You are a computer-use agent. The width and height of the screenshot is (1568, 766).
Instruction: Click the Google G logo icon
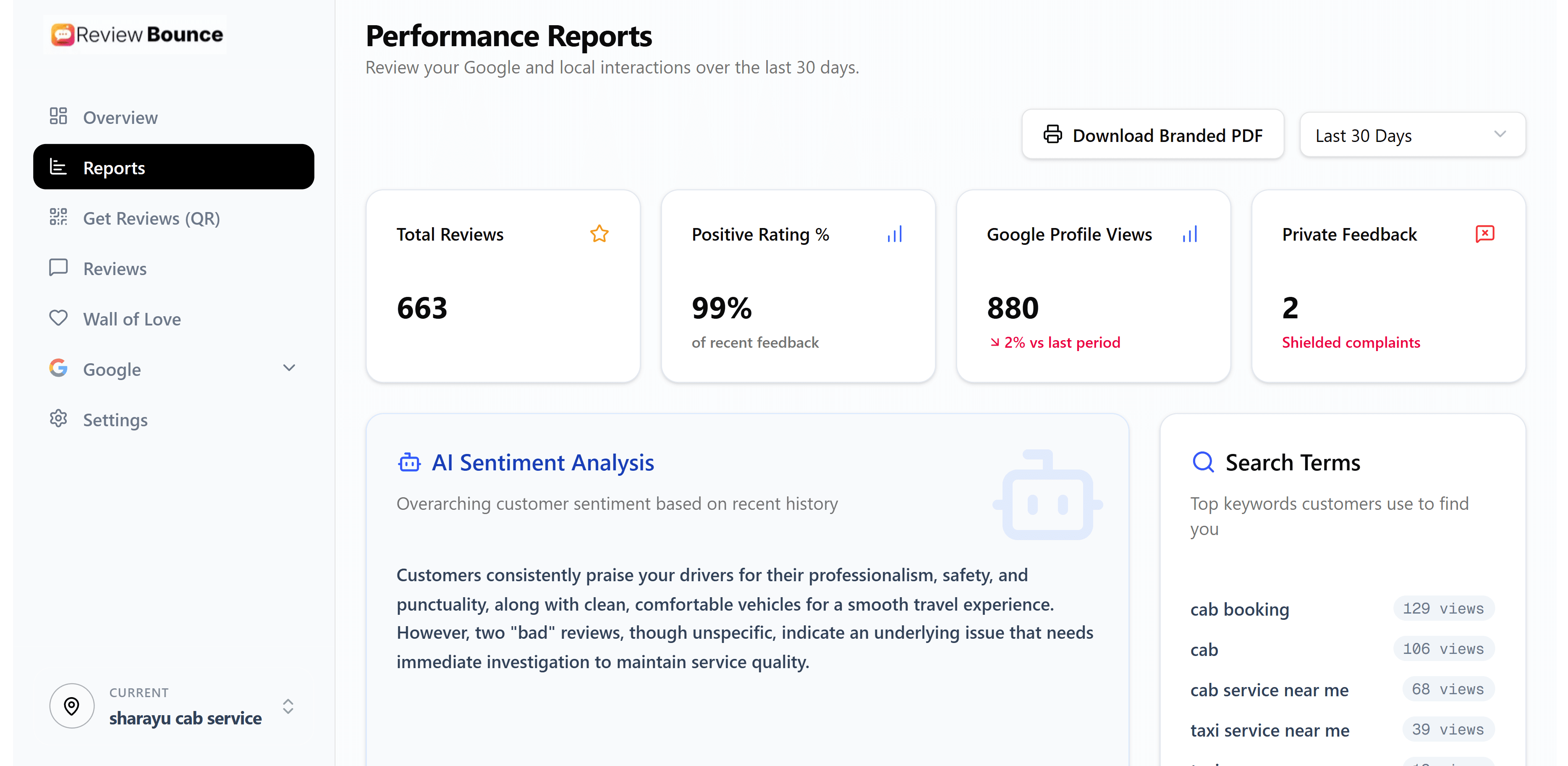point(58,368)
